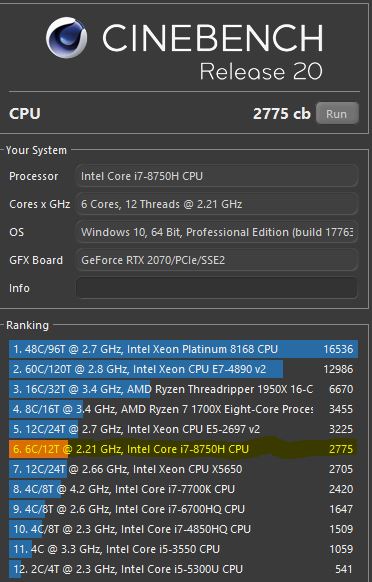Select the Cores x GHz field
The height and width of the screenshot is (582, 372).
tap(217, 204)
